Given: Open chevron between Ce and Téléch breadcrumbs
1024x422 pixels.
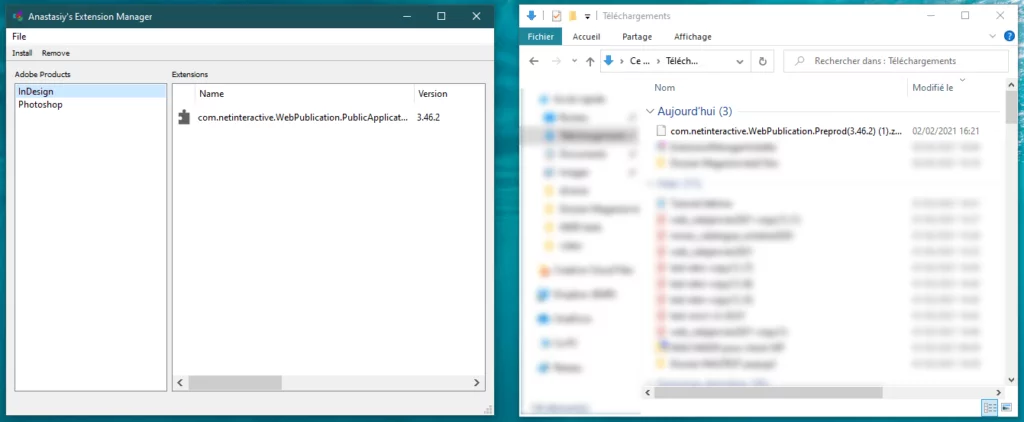Looking at the screenshot, I should click(x=658, y=61).
